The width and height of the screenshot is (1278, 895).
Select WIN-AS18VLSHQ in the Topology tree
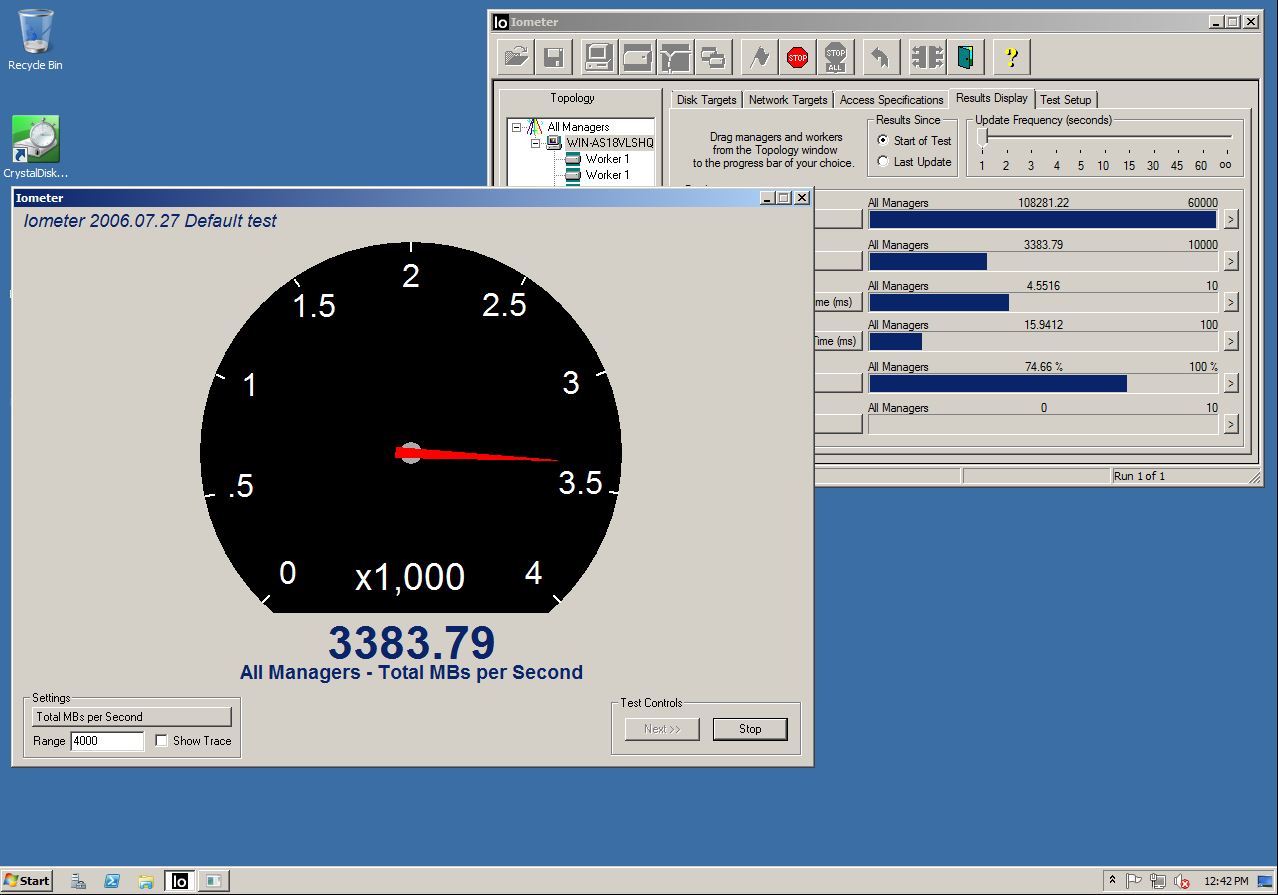point(609,143)
